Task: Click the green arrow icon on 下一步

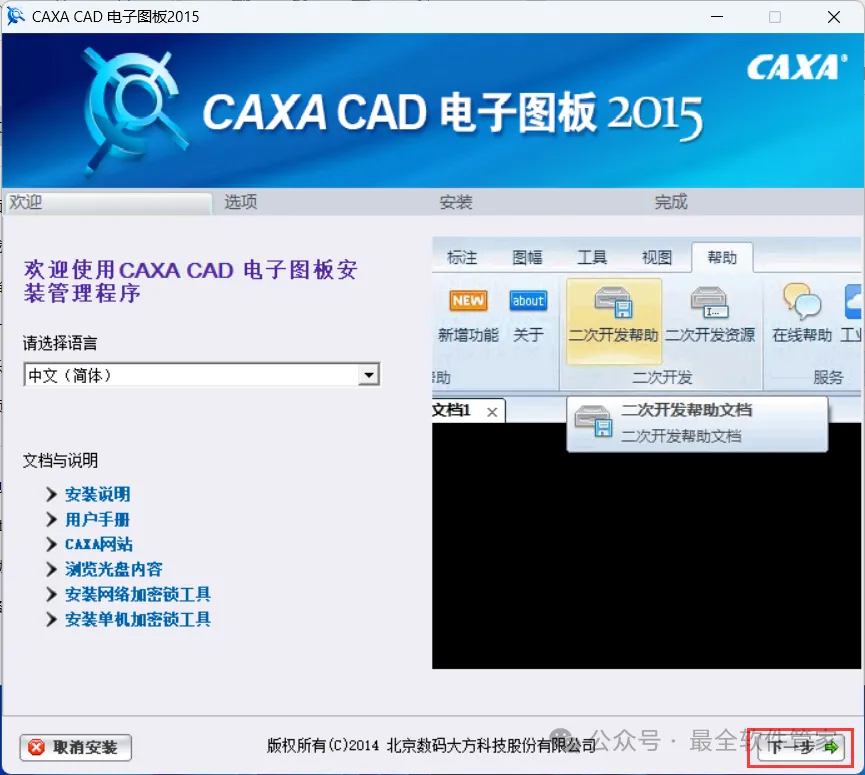Action: (x=831, y=748)
